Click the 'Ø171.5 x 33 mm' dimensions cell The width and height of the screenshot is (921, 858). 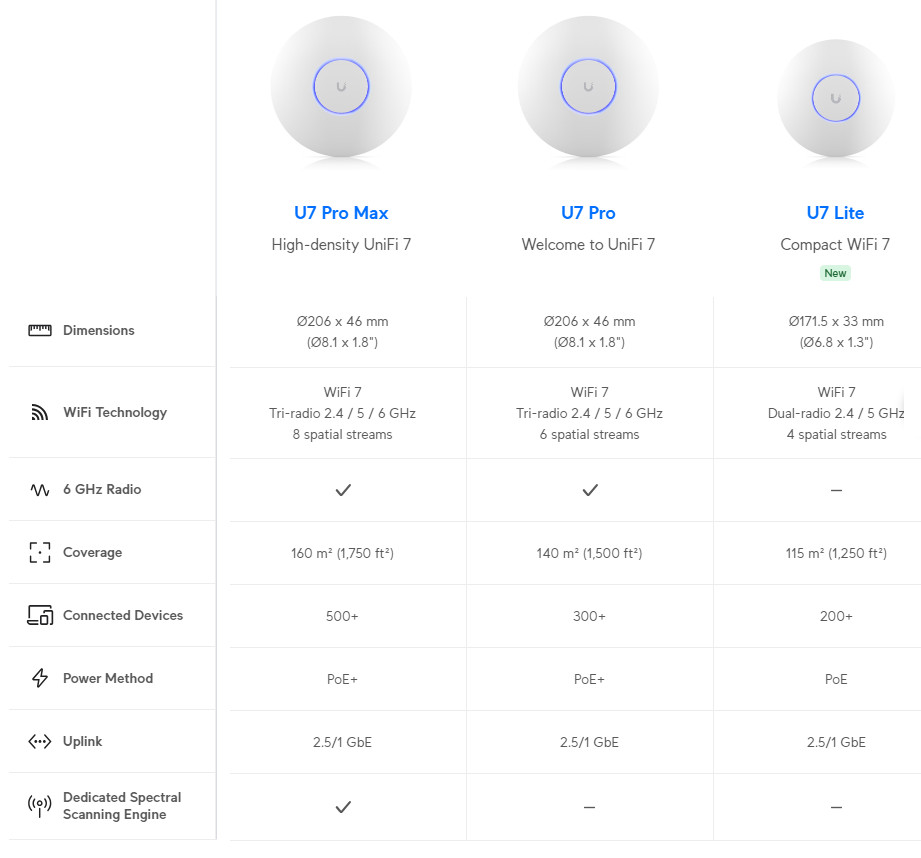coord(836,332)
